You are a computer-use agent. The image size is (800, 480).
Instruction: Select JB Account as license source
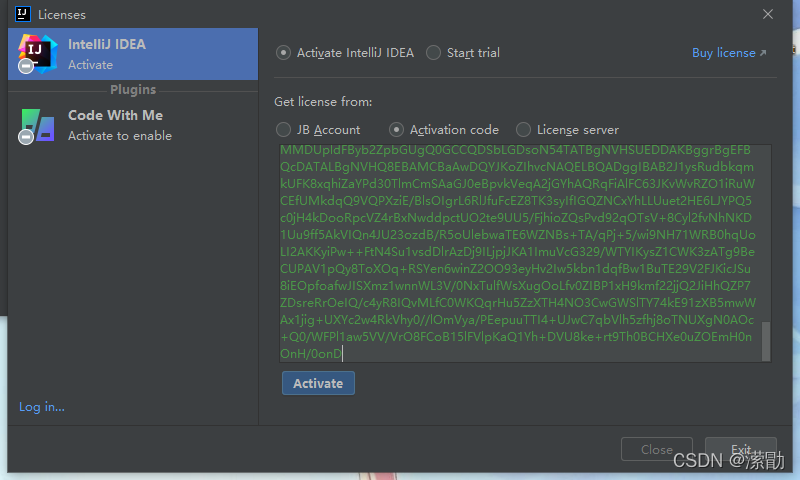point(283,130)
